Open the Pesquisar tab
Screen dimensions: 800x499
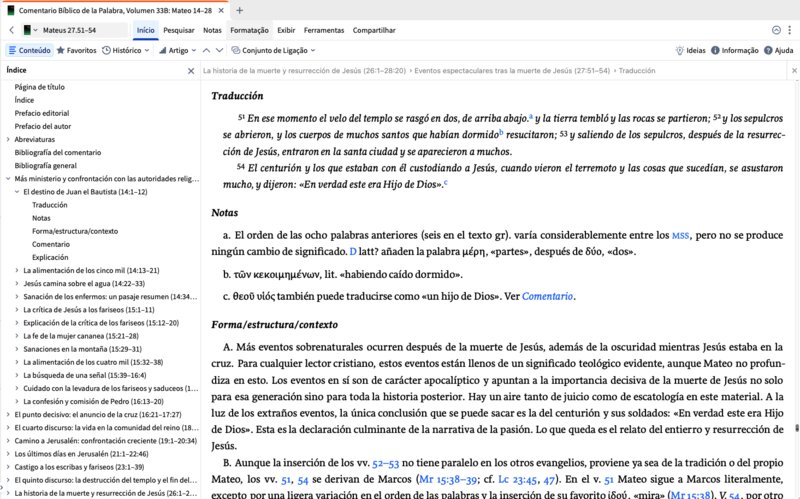click(179, 30)
